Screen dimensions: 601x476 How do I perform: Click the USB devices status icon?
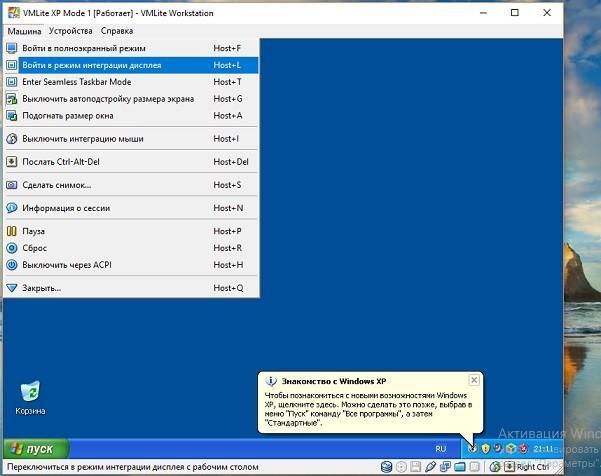[430, 466]
